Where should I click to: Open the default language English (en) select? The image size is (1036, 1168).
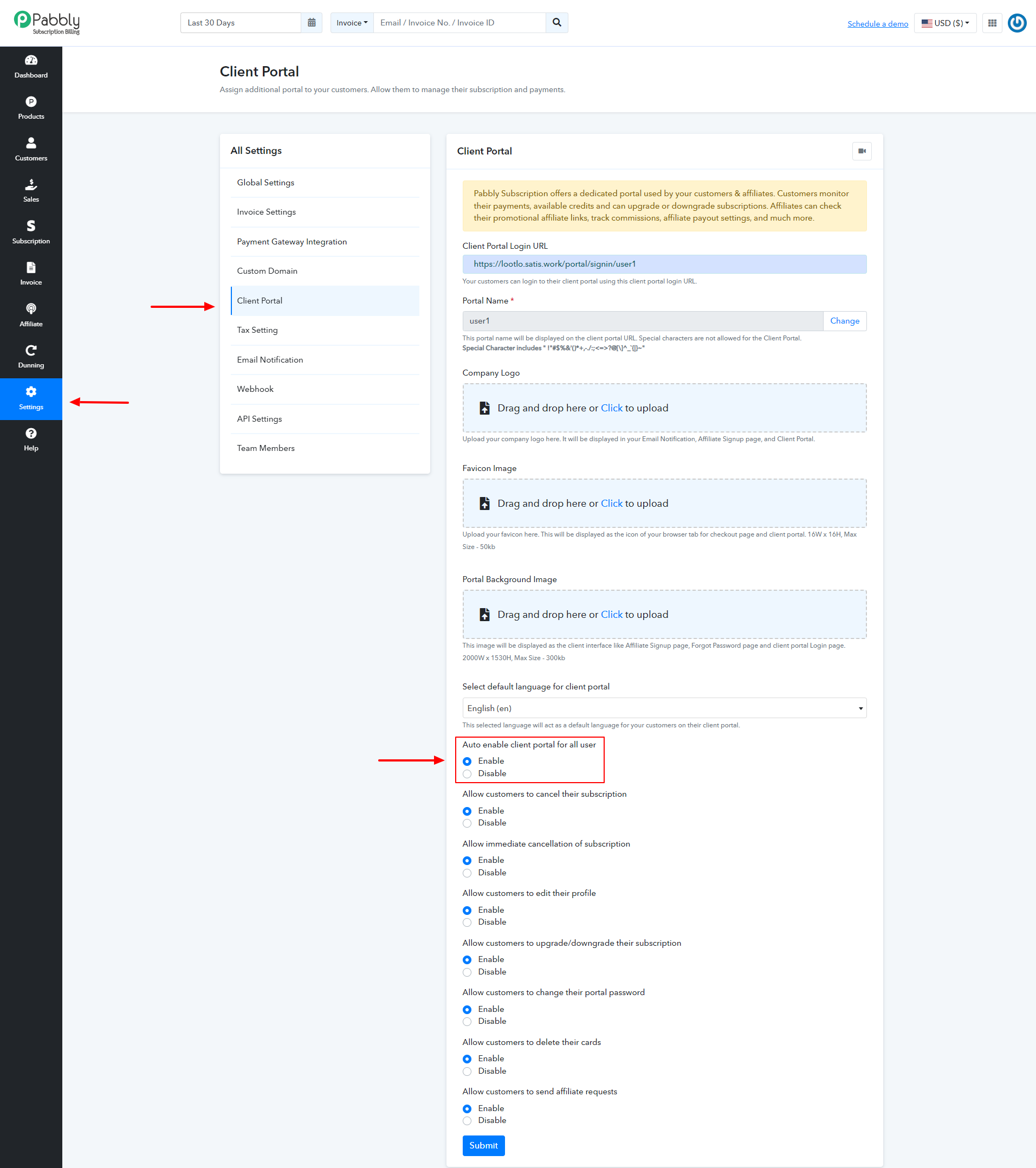(x=664, y=708)
